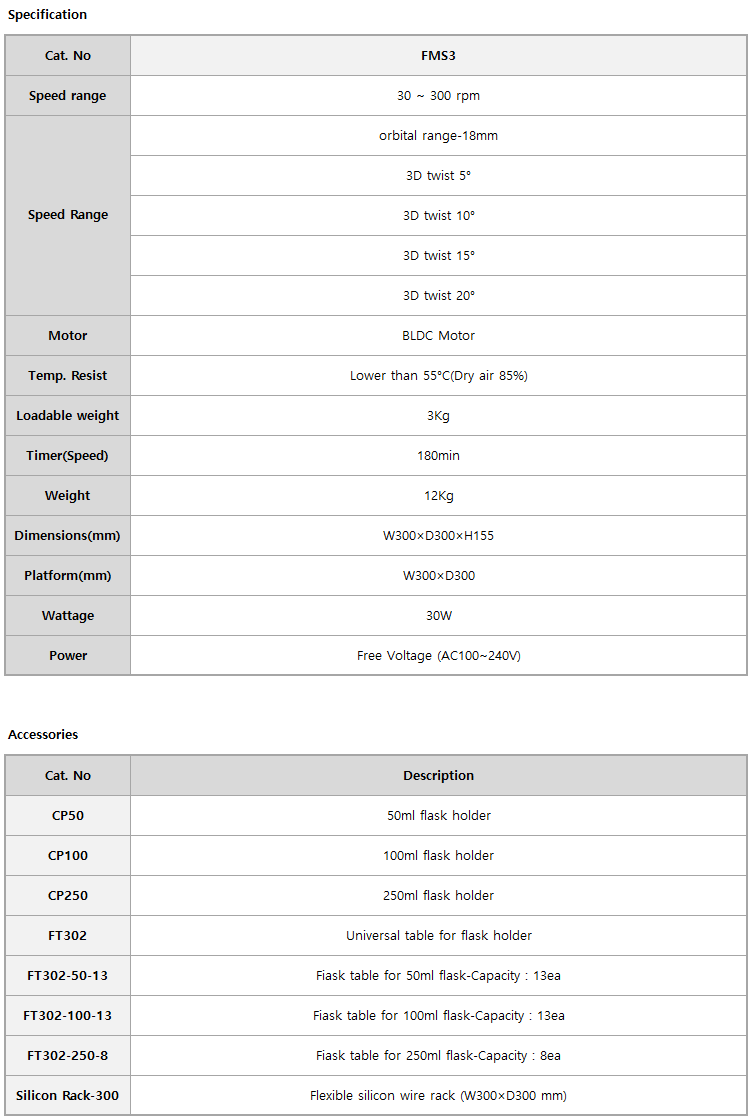This screenshot has width=750, height=1119.
Task: Select the 30 ~ 300 rpm cell
Action: click(438, 96)
